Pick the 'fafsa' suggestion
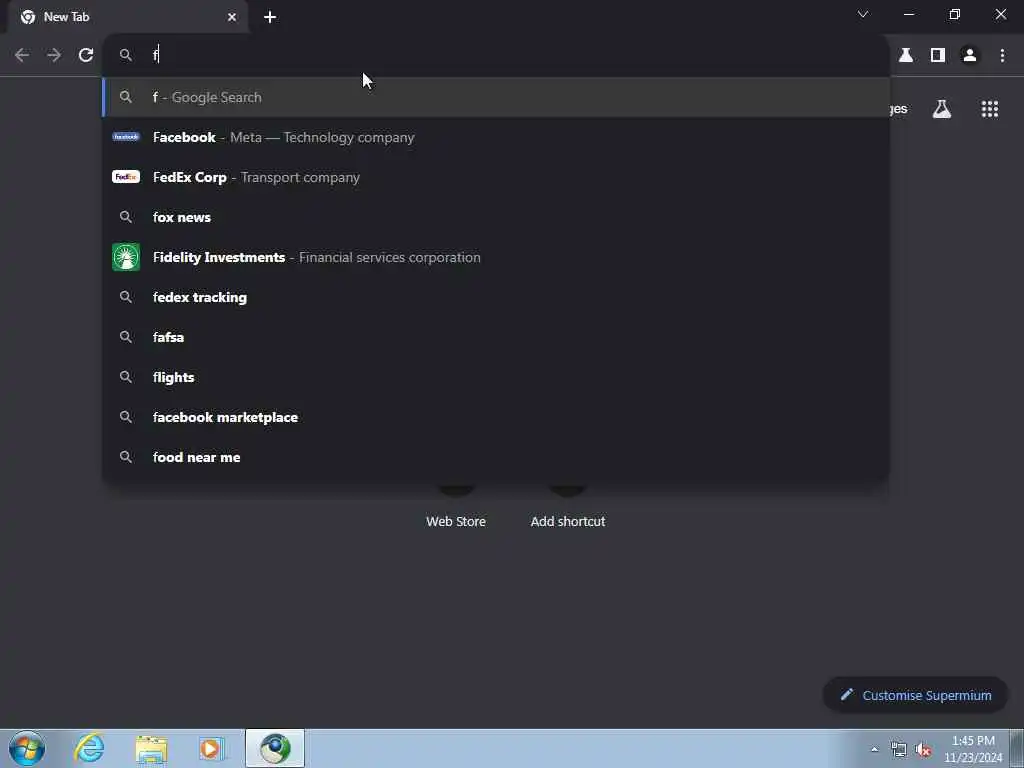 pos(496,337)
